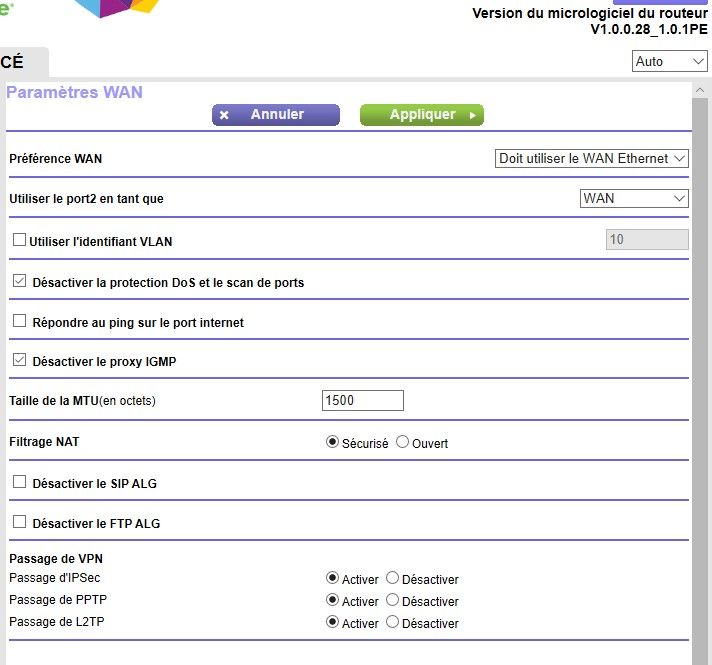Image resolution: width=712 pixels, height=665 pixels.
Task: Select Sécurisé for Filtrage NAT
Action: click(x=333, y=442)
